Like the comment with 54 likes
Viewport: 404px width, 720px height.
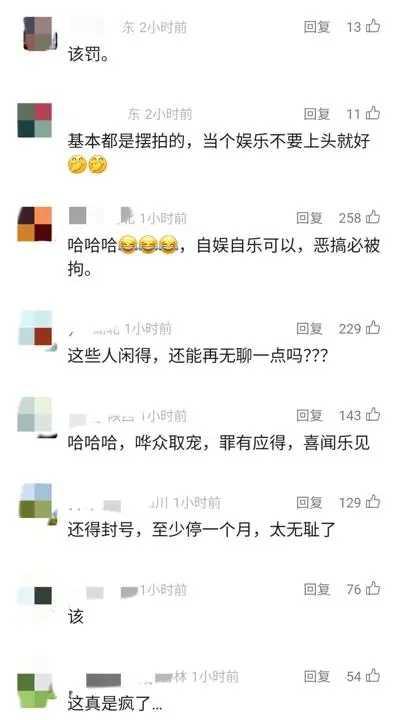tap(373, 676)
